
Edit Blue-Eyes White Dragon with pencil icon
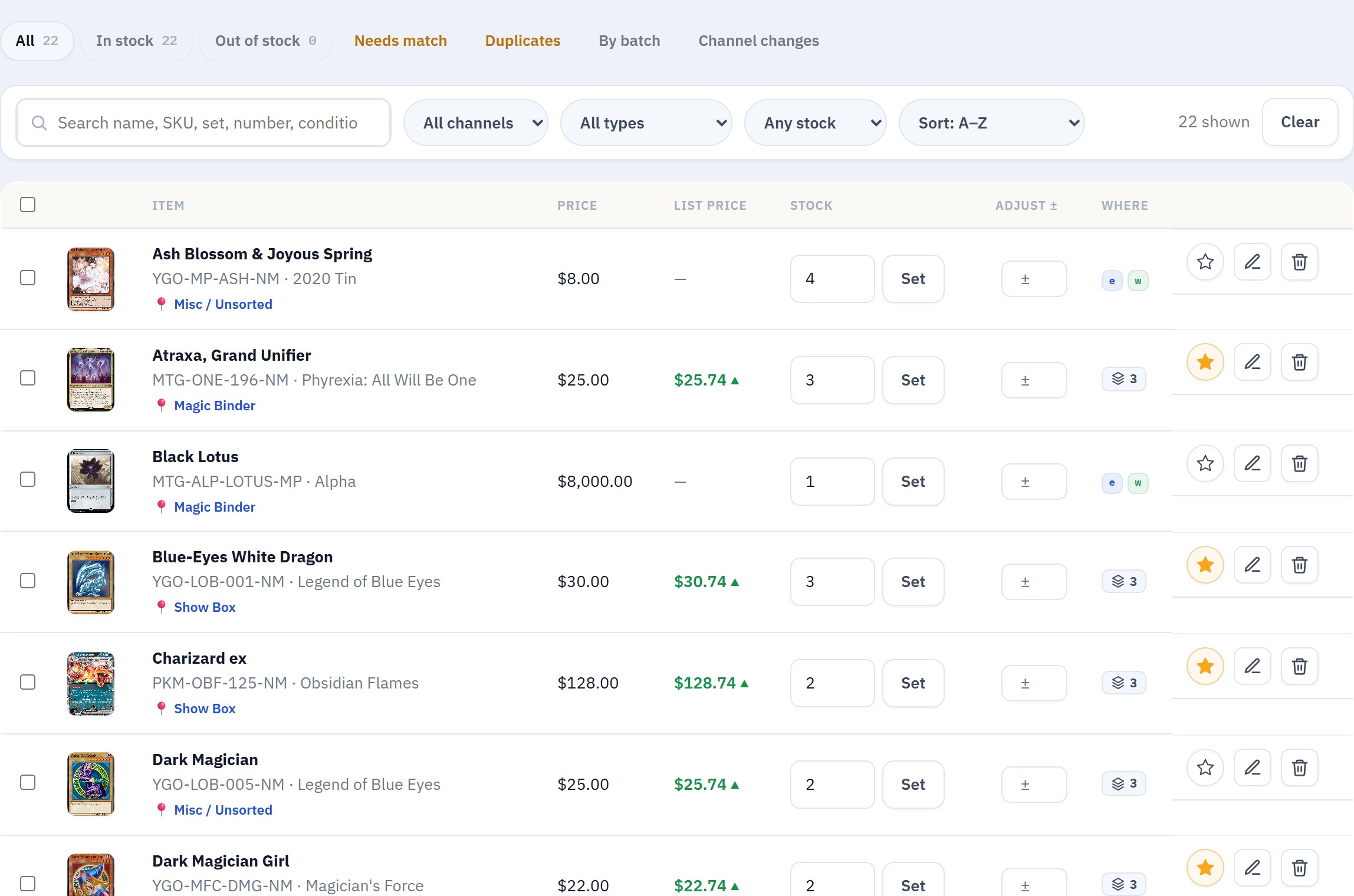(x=1253, y=565)
